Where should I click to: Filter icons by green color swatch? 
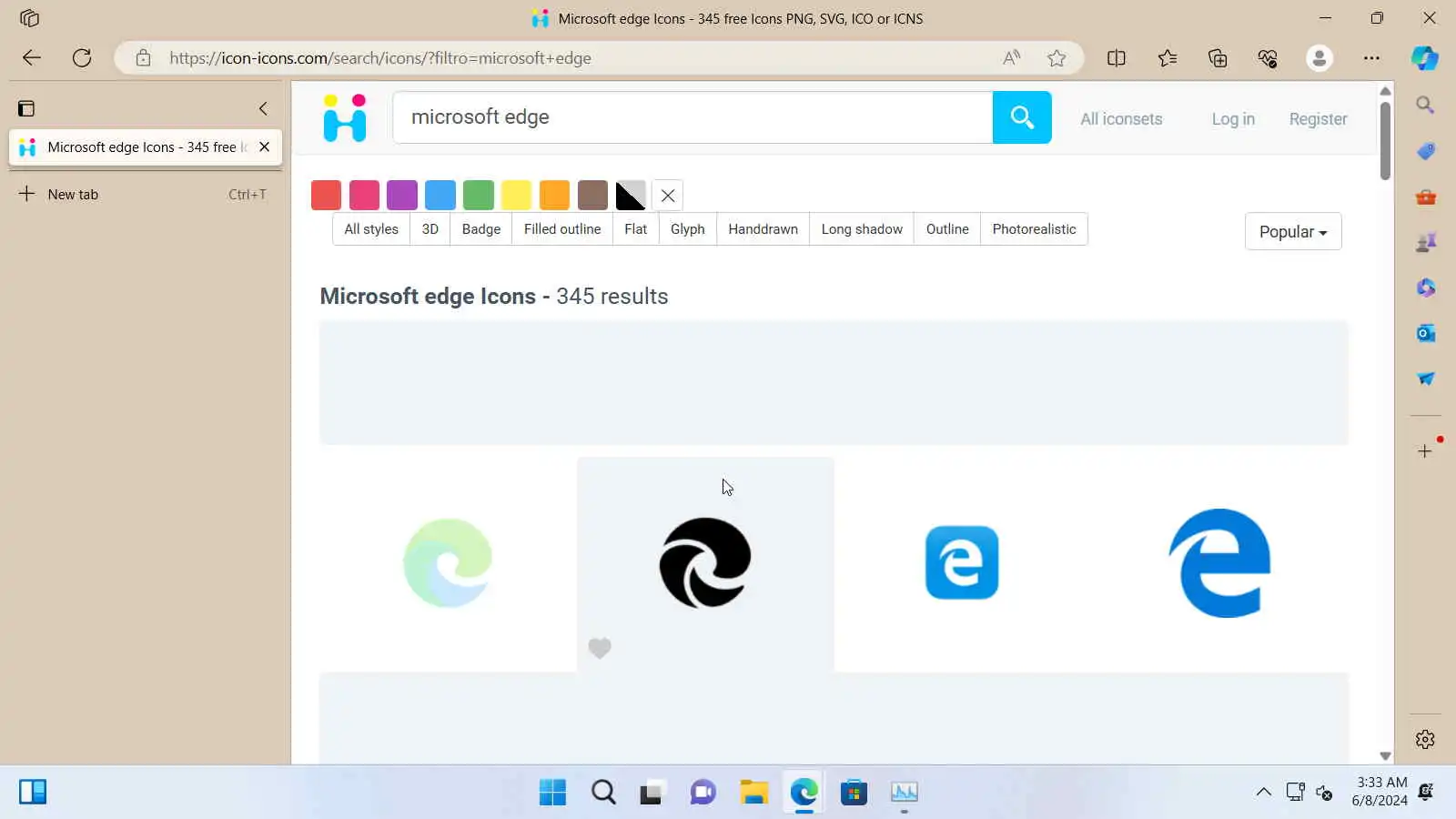tap(479, 195)
